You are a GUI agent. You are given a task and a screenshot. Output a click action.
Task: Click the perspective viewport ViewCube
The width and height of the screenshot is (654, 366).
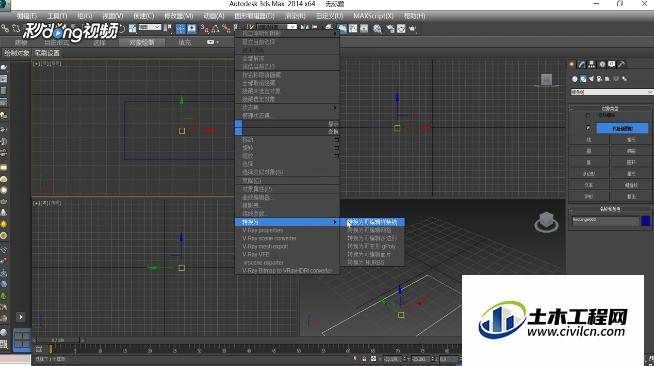[546, 221]
